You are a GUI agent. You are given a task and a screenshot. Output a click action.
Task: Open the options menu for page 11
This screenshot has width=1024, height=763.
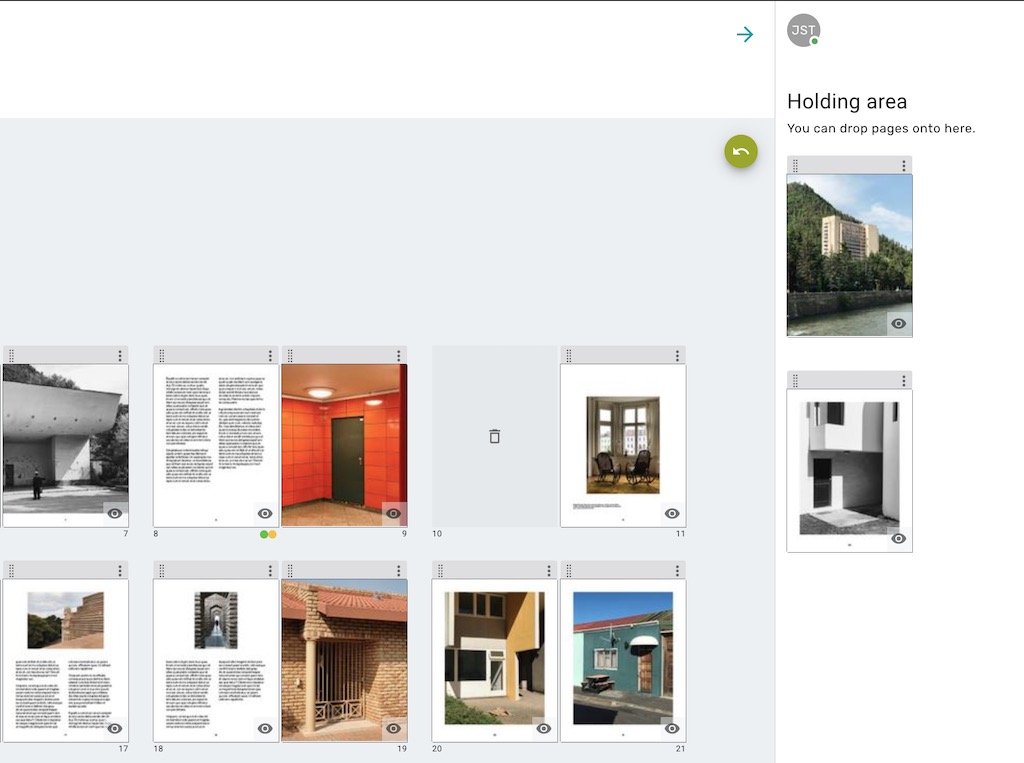678,354
